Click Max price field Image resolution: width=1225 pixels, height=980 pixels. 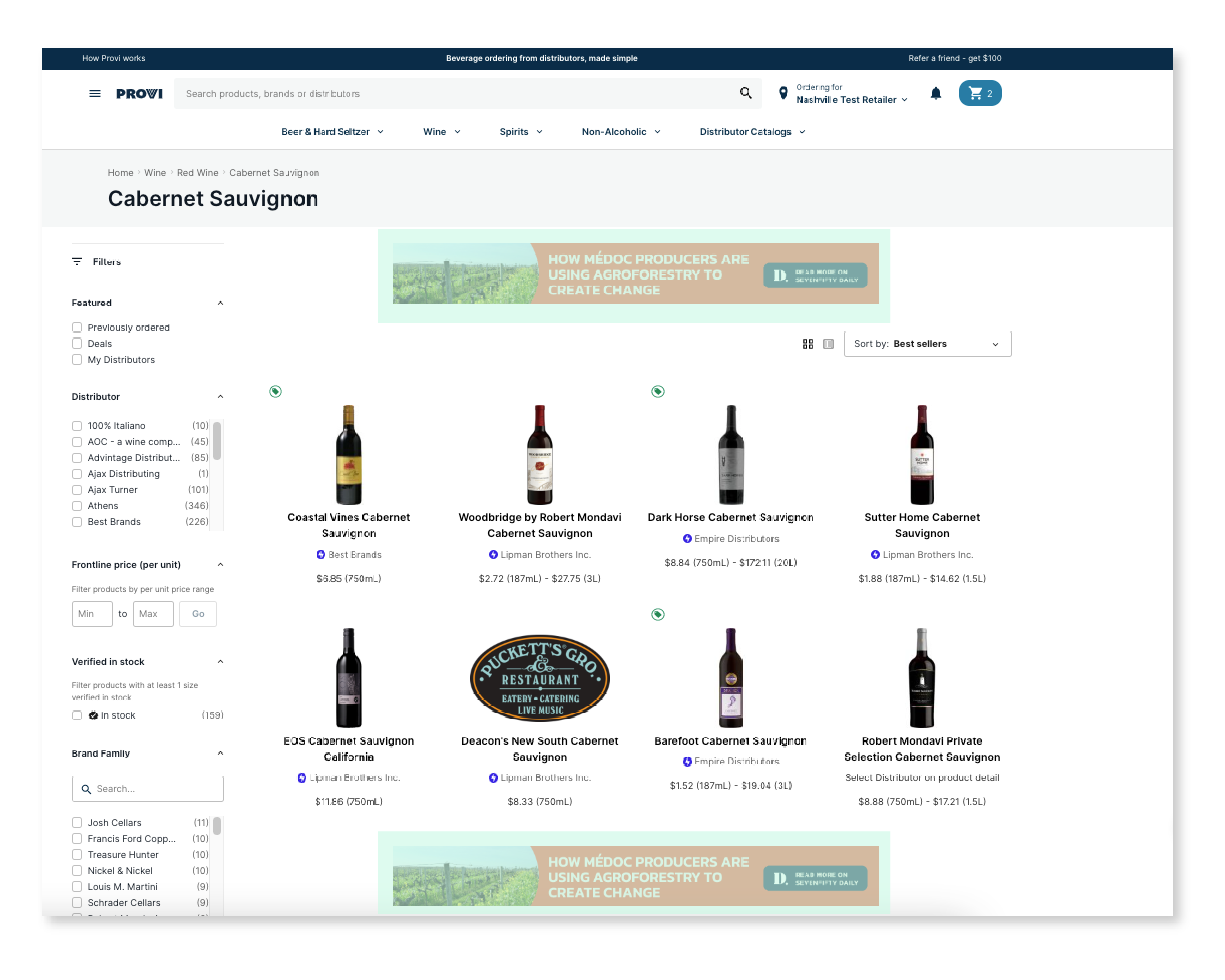point(153,614)
